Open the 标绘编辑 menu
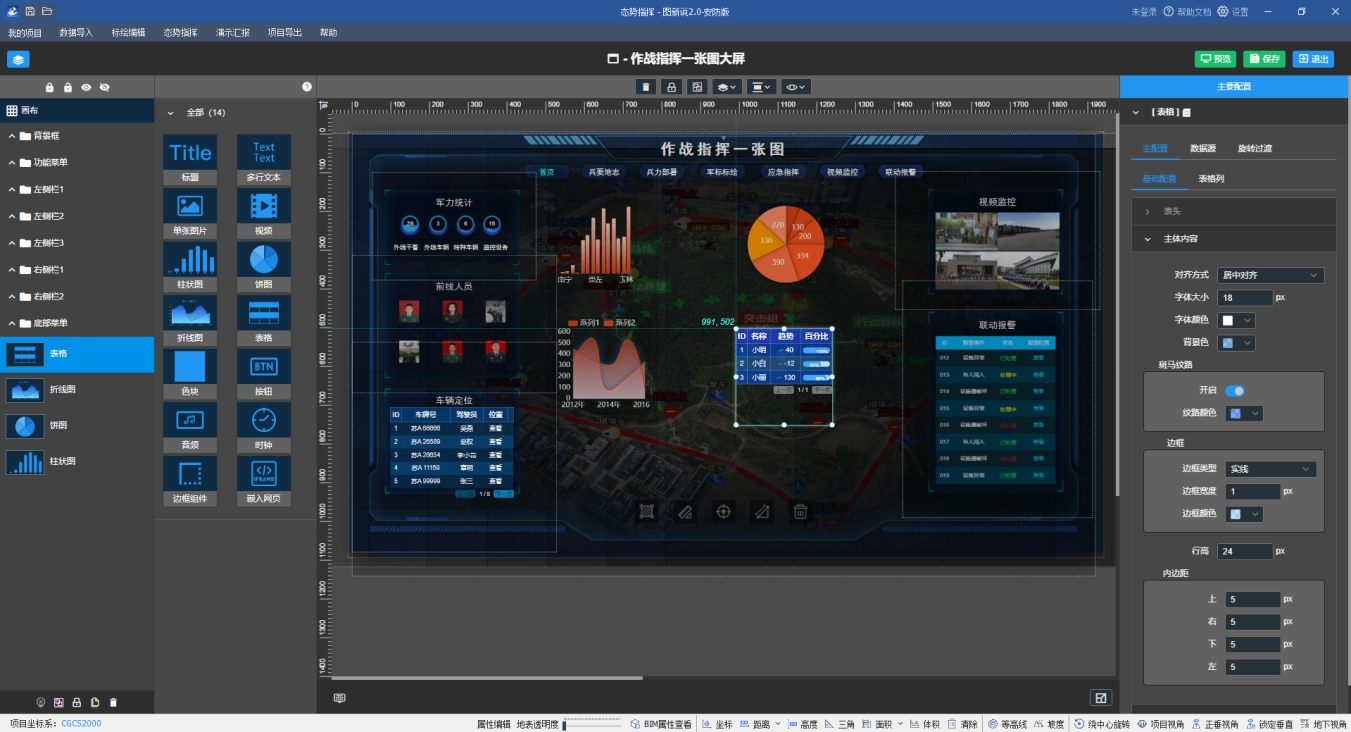The width and height of the screenshot is (1351, 732). tap(128, 33)
